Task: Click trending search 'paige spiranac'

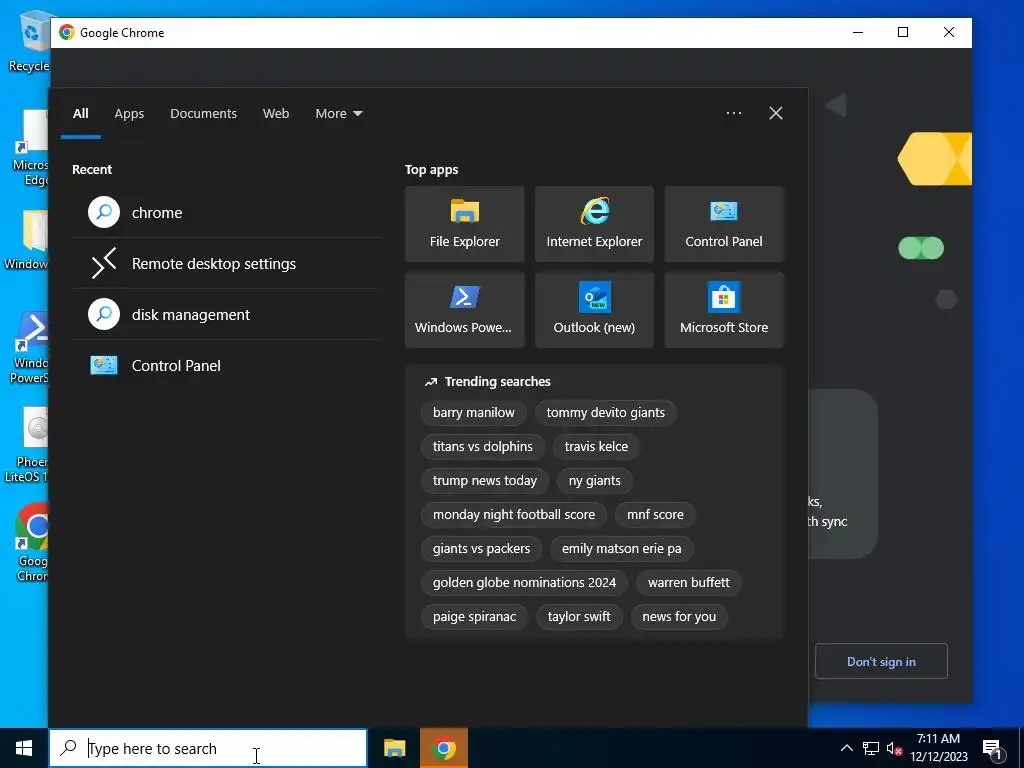Action: [x=474, y=616]
